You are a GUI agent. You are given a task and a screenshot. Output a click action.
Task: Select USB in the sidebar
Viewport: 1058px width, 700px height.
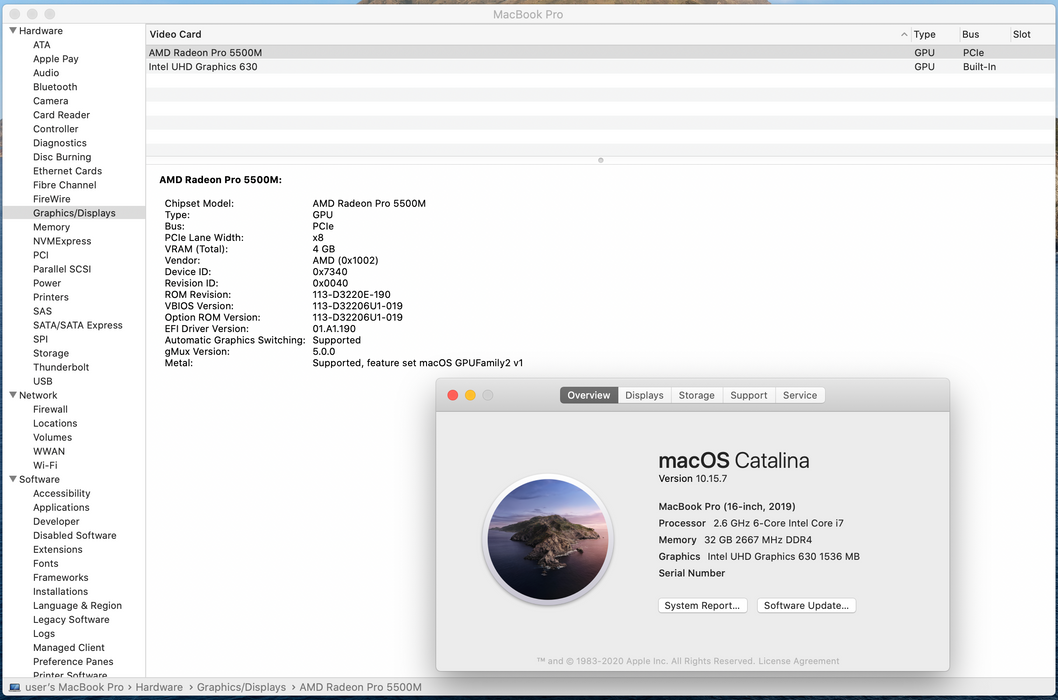click(x=43, y=381)
